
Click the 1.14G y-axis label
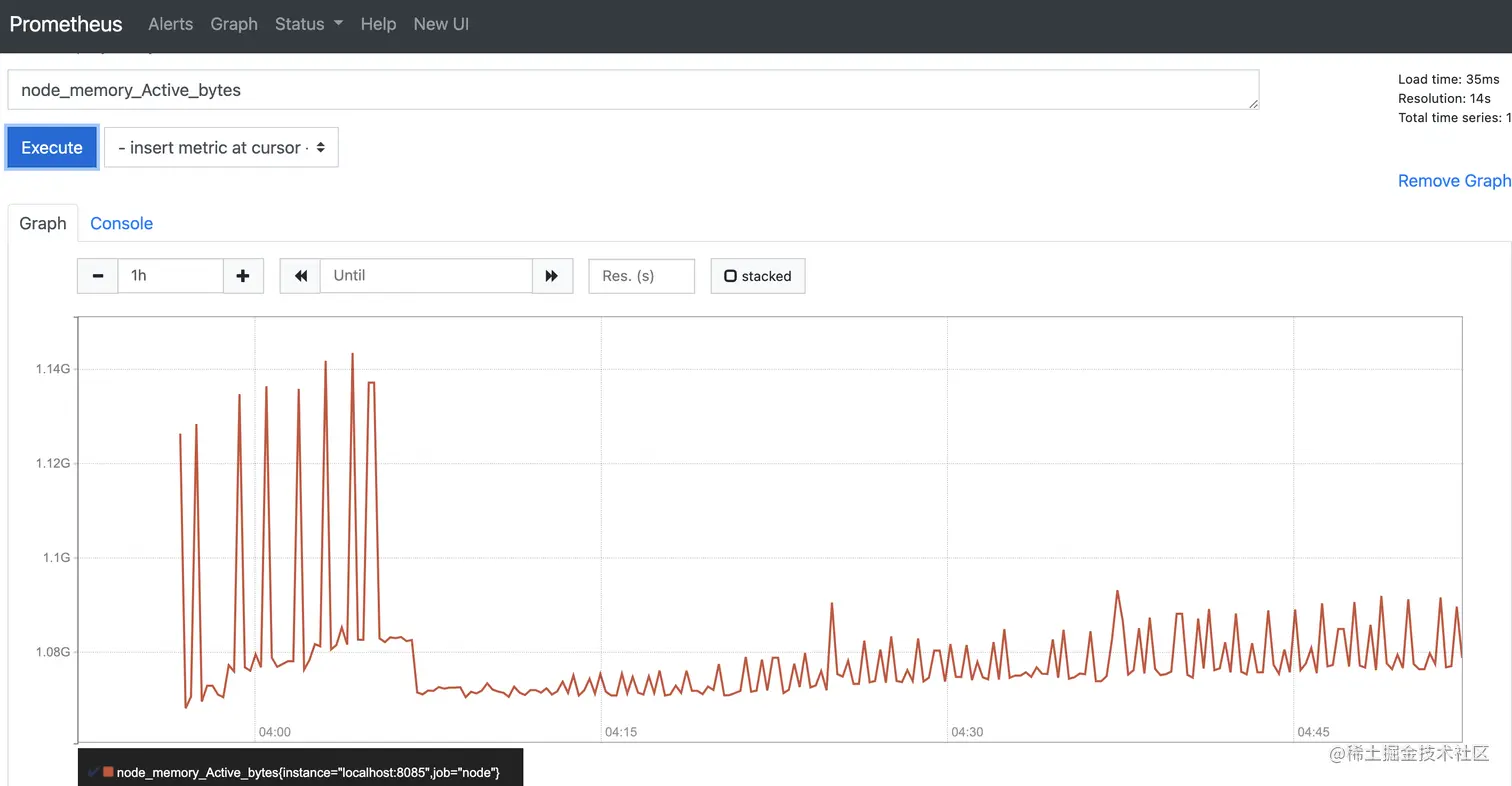pos(53,369)
